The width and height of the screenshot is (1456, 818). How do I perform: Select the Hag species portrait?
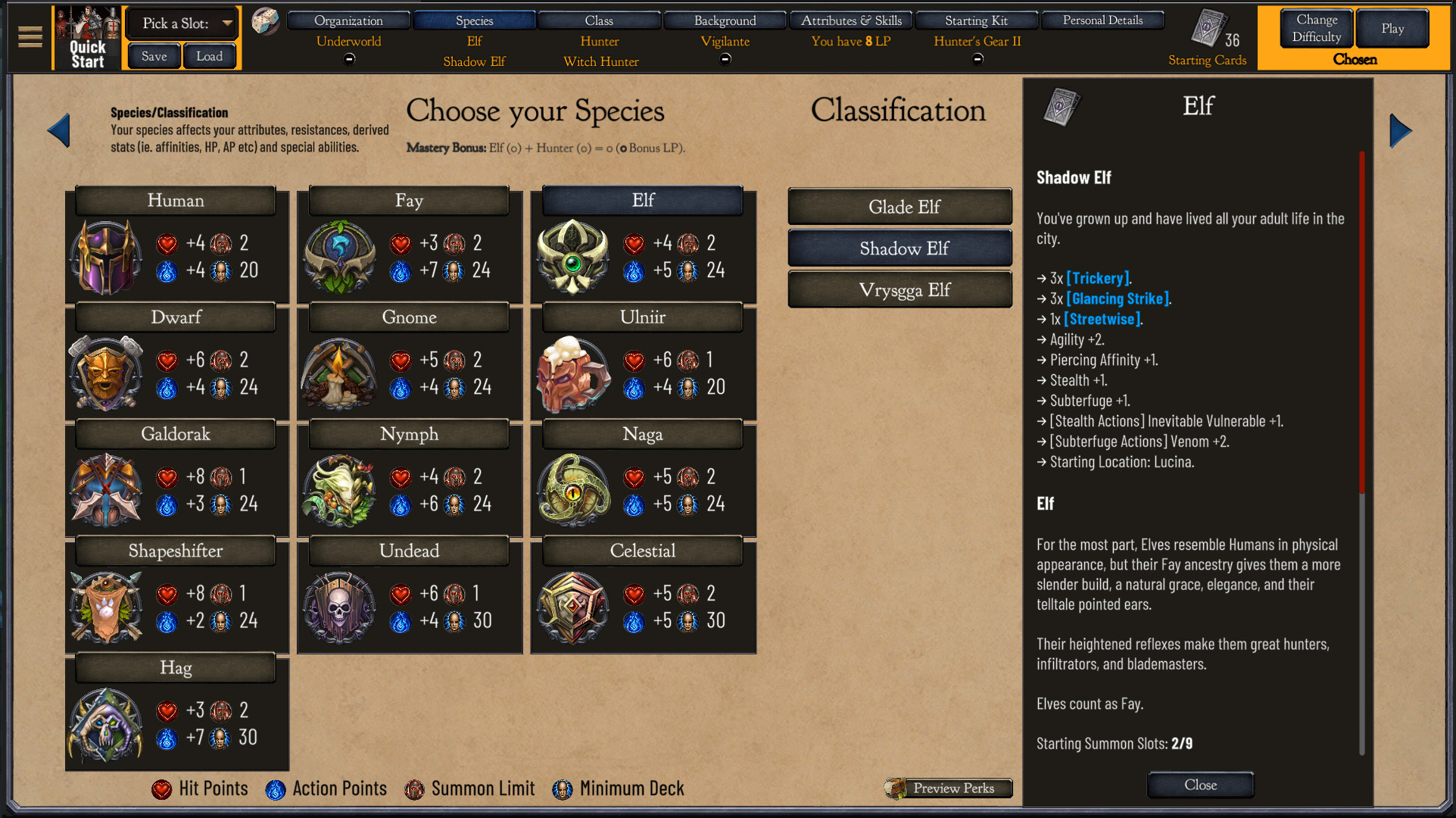point(106,724)
